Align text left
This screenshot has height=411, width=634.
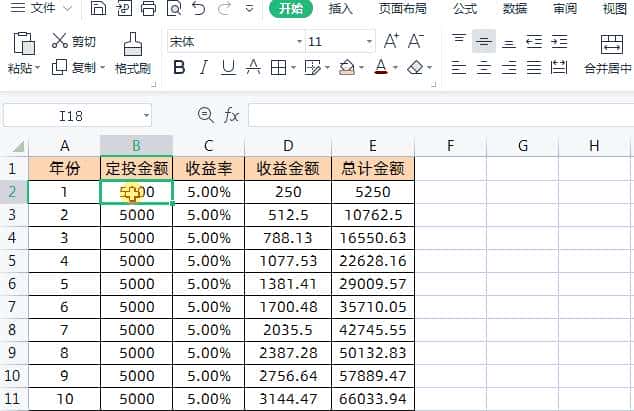point(459,68)
